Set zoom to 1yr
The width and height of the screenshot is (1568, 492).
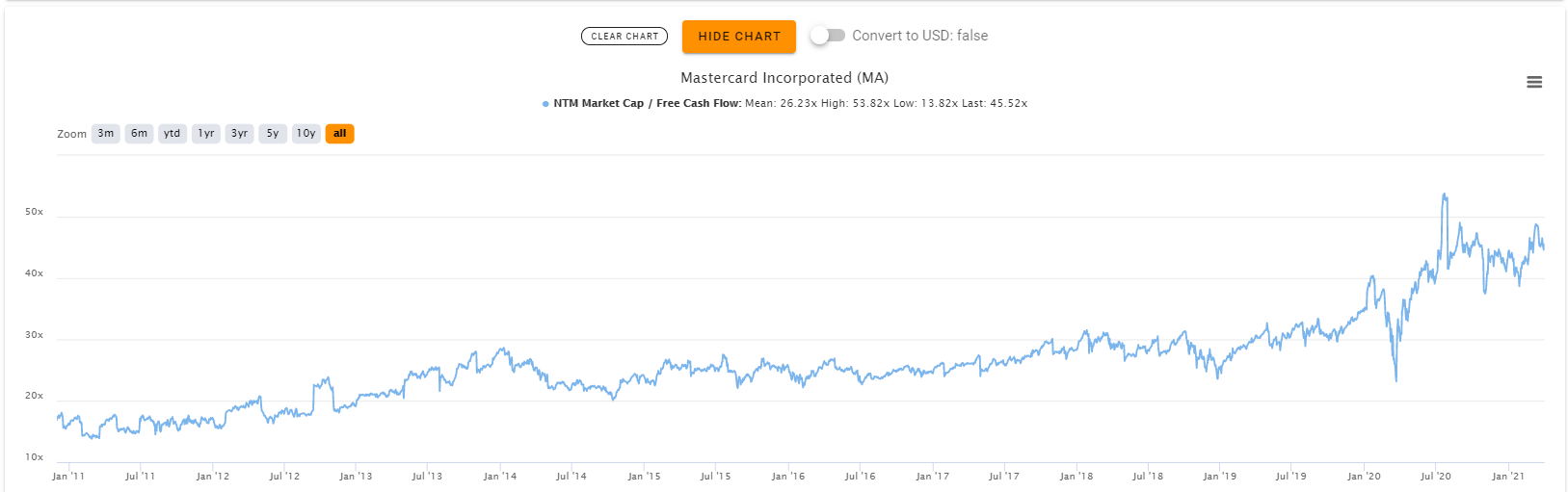206,134
